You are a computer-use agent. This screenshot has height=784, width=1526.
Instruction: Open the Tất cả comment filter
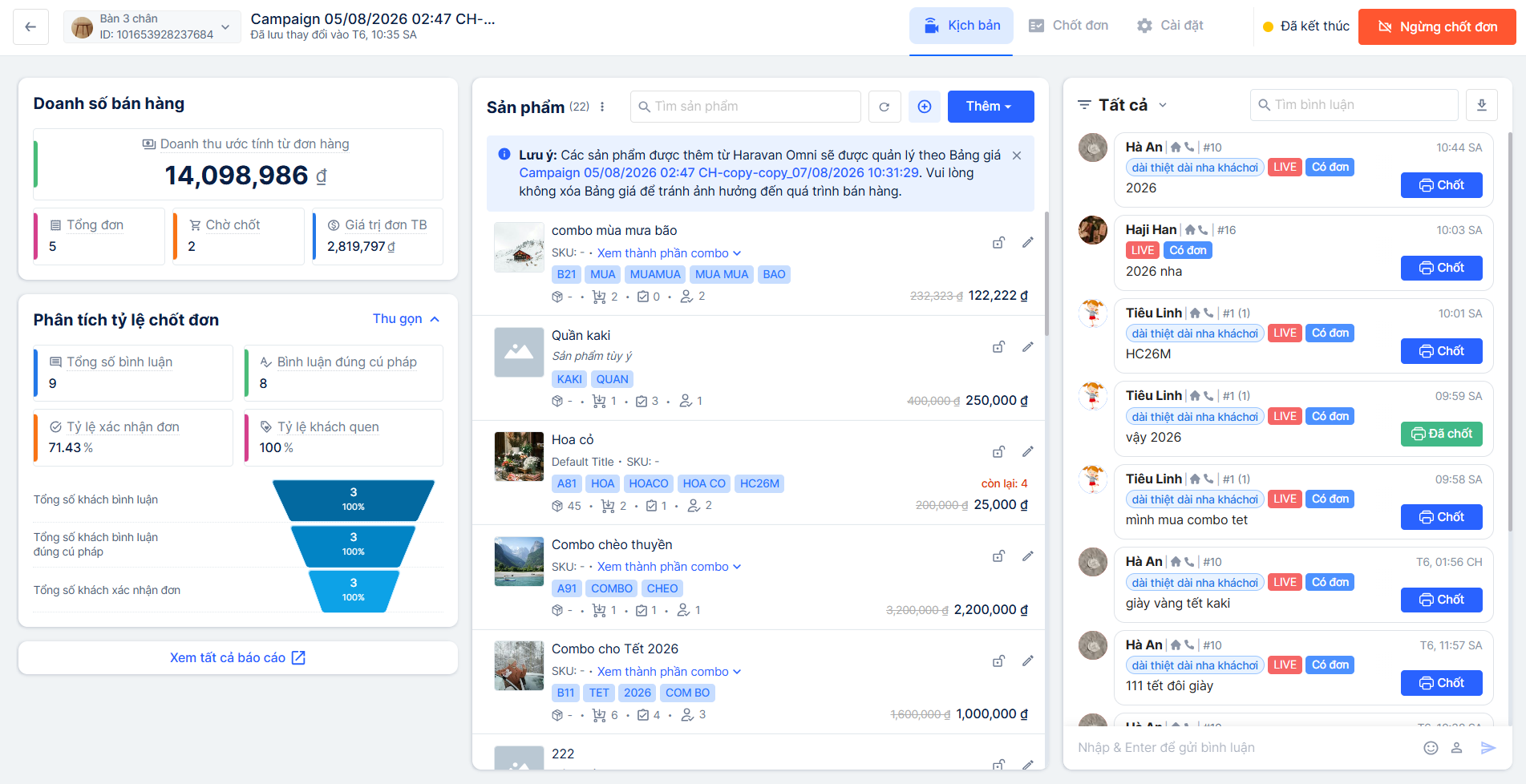pyautogui.click(x=1122, y=105)
